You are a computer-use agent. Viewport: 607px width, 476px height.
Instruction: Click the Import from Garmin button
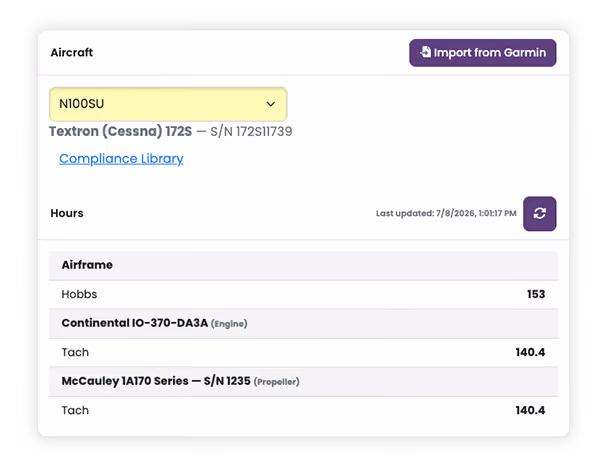pyautogui.click(x=482, y=53)
